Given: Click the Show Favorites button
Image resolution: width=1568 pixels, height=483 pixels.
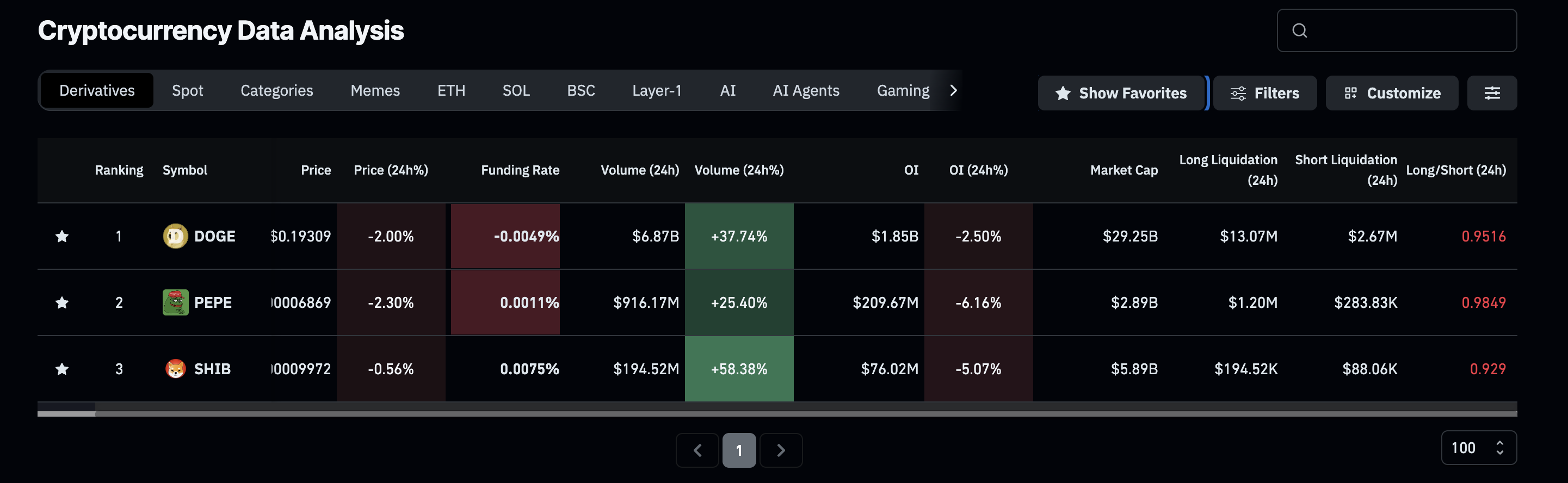Looking at the screenshot, I should [x=1121, y=93].
